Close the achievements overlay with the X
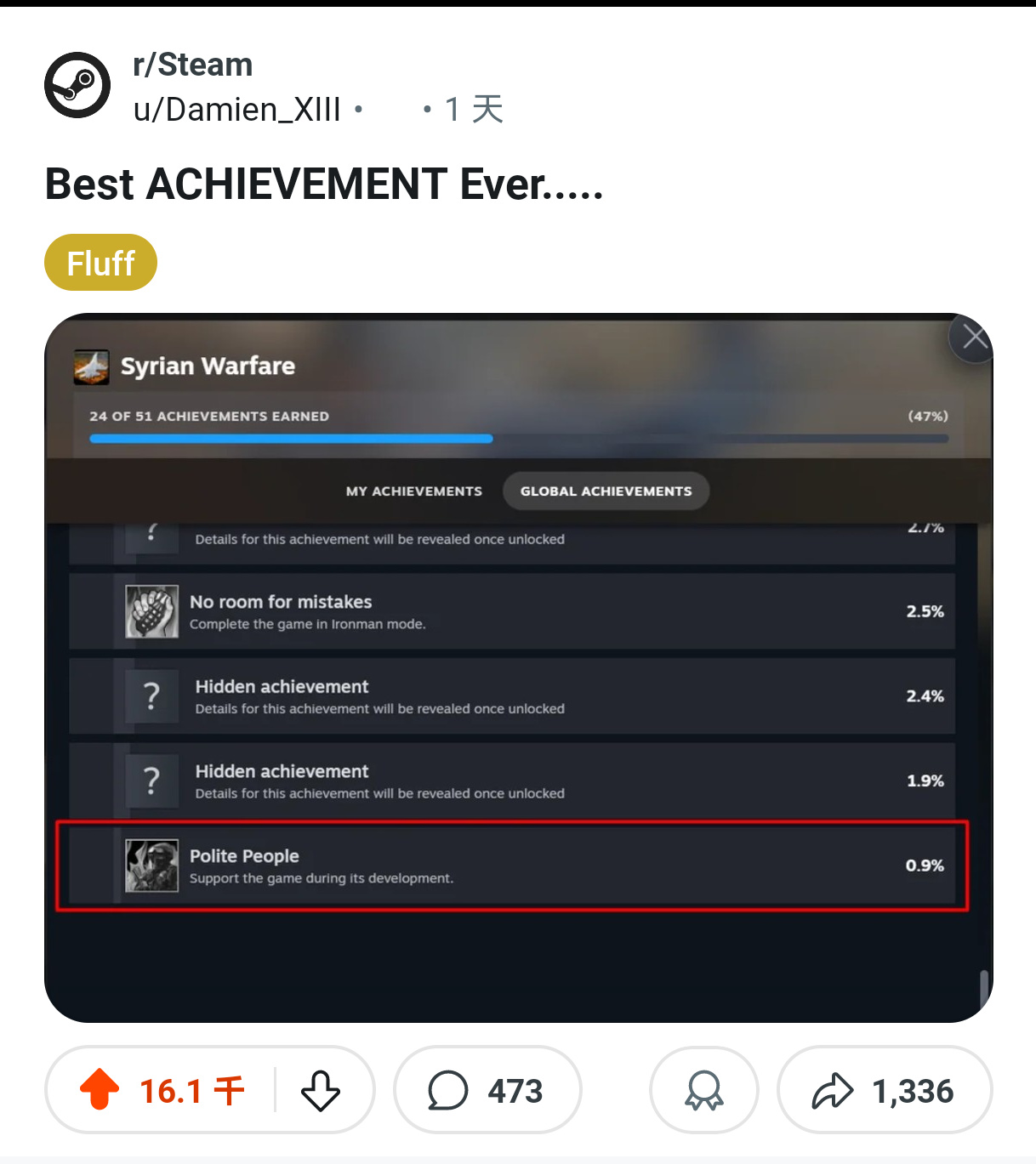Screen dimensions: 1036x1164 tap(974, 338)
